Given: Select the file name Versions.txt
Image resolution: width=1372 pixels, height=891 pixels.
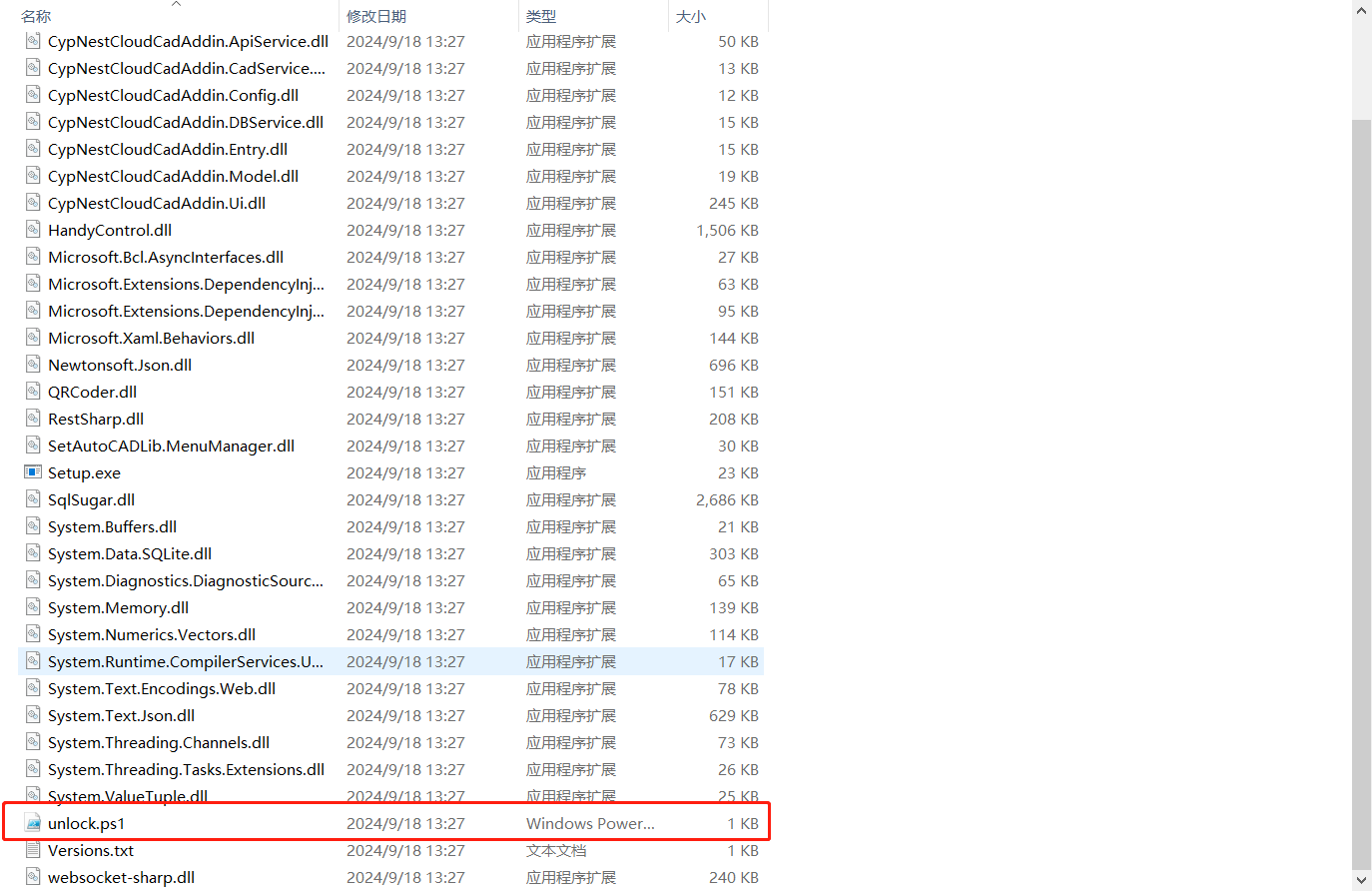Looking at the screenshot, I should (x=91, y=850).
